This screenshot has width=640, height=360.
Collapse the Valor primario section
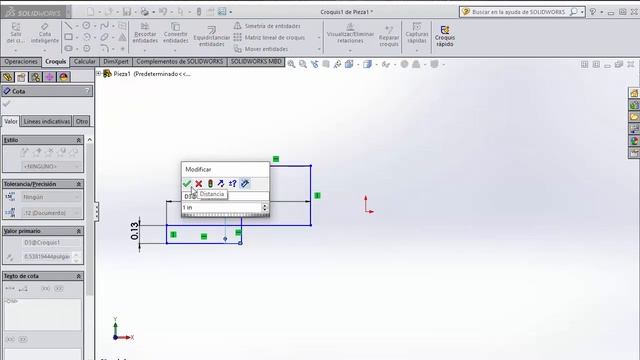pos(79,231)
